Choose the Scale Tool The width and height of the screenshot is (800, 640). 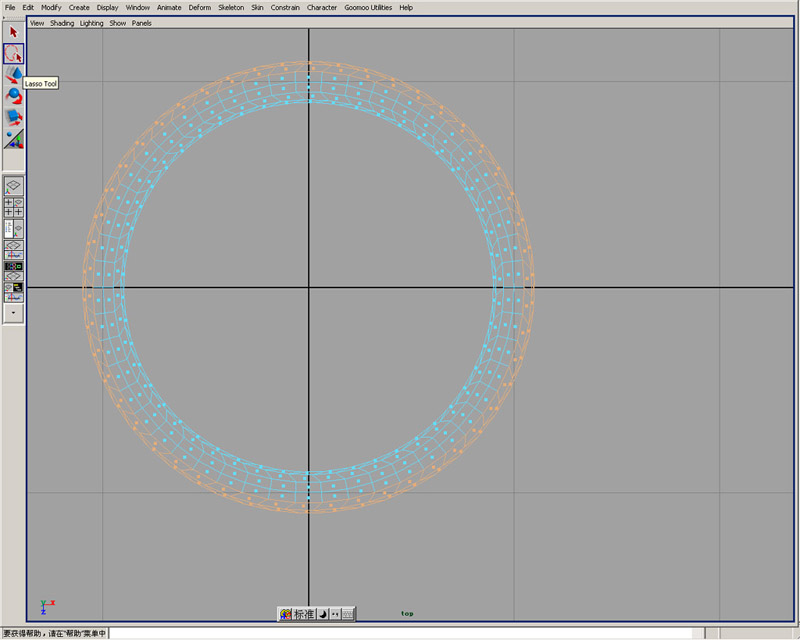coord(13,118)
